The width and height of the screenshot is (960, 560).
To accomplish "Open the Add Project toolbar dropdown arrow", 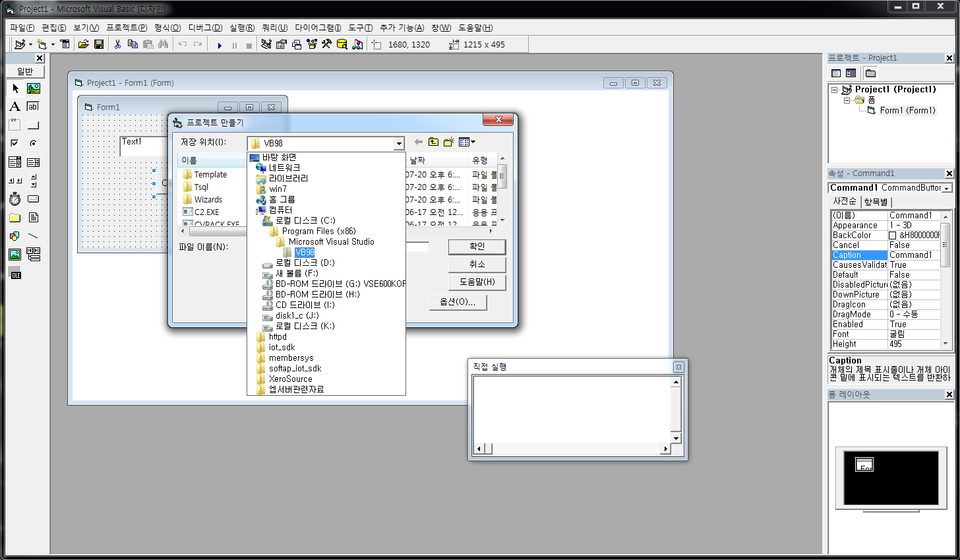I will tap(30, 45).
